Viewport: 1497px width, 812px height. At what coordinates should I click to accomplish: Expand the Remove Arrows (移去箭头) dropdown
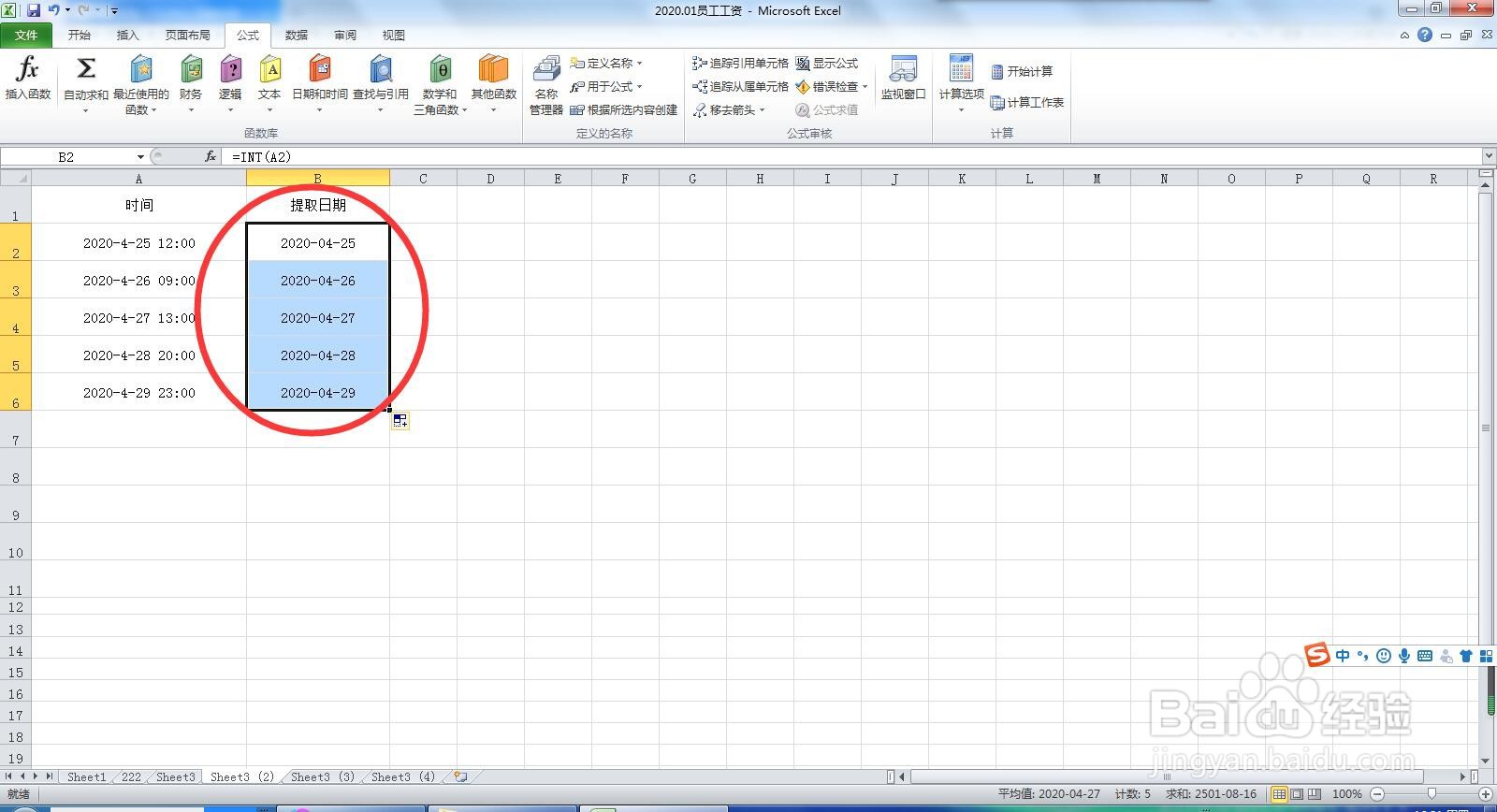coord(763,109)
